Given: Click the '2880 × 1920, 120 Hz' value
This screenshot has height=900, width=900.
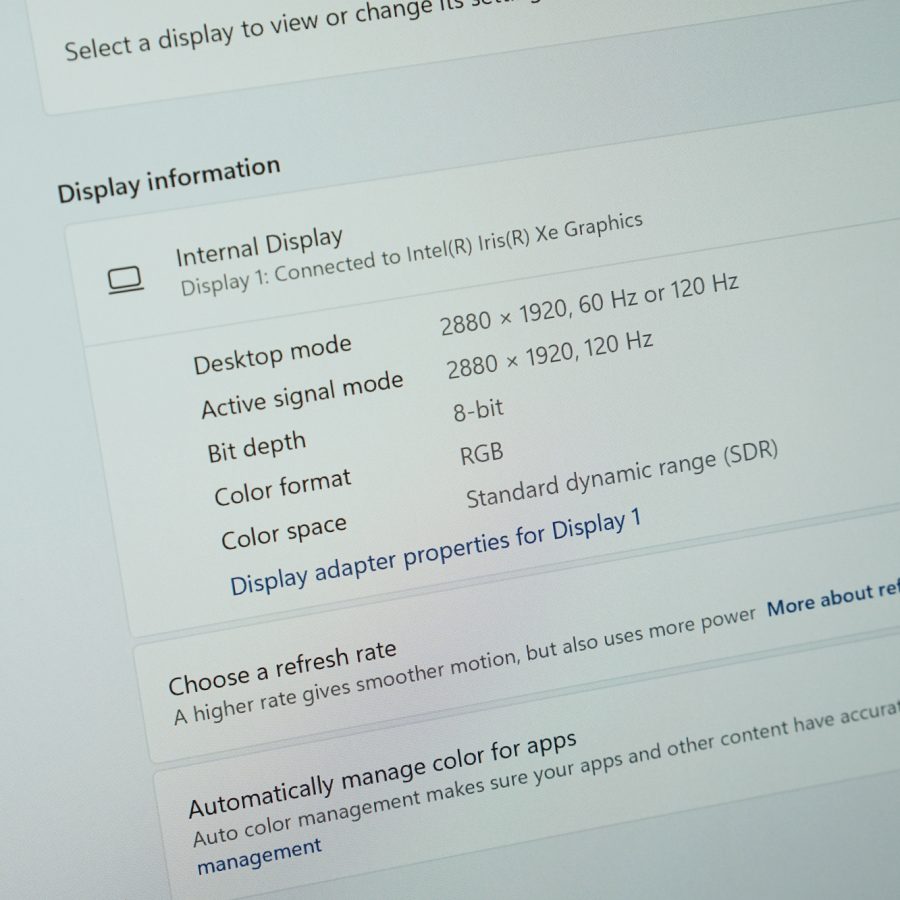Looking at the screenshot, I should click(x=550, y=355).
